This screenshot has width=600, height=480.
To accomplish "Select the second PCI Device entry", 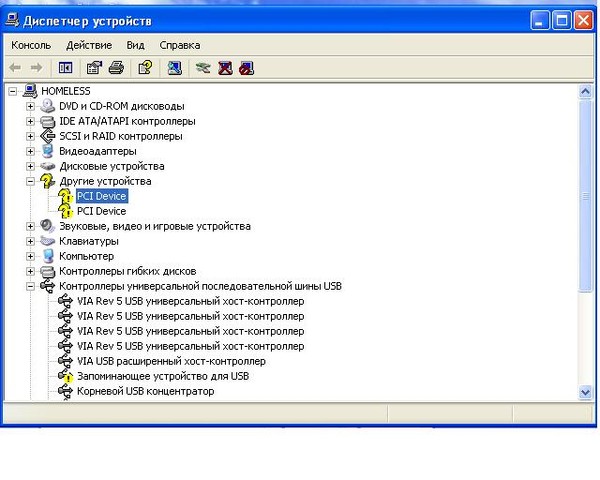I will coord(101,211).
